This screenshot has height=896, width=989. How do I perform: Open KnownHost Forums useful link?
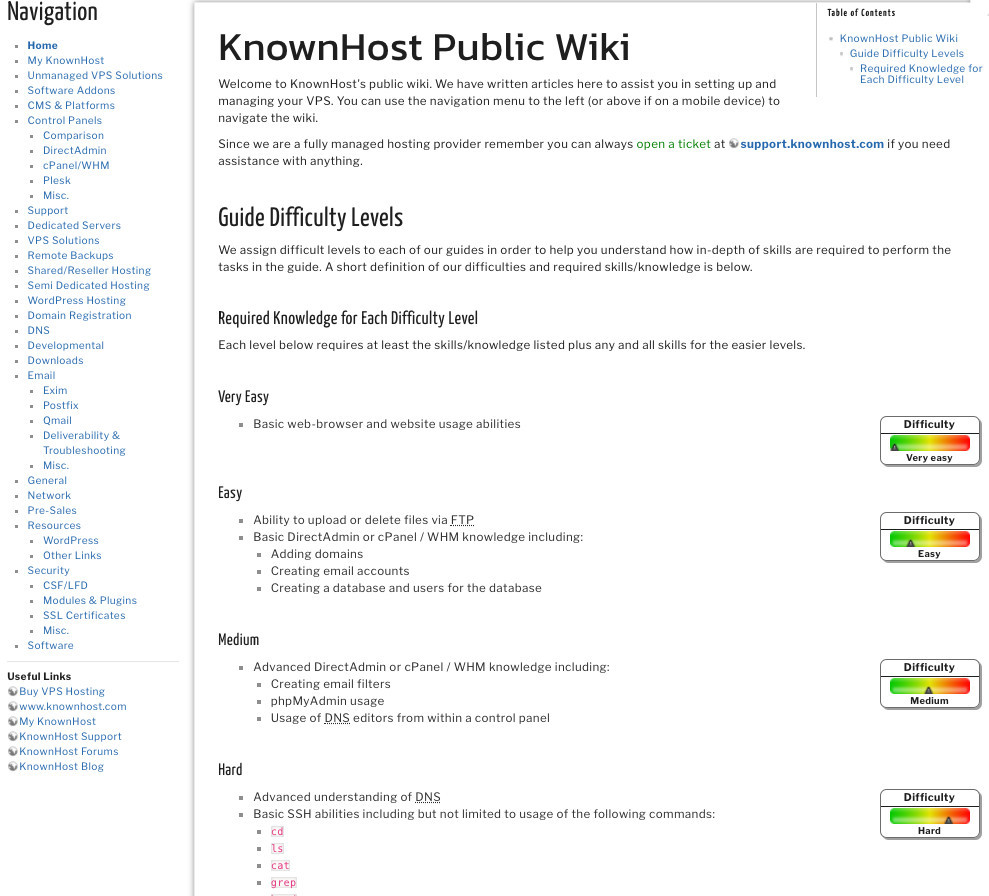click(69, 752)
